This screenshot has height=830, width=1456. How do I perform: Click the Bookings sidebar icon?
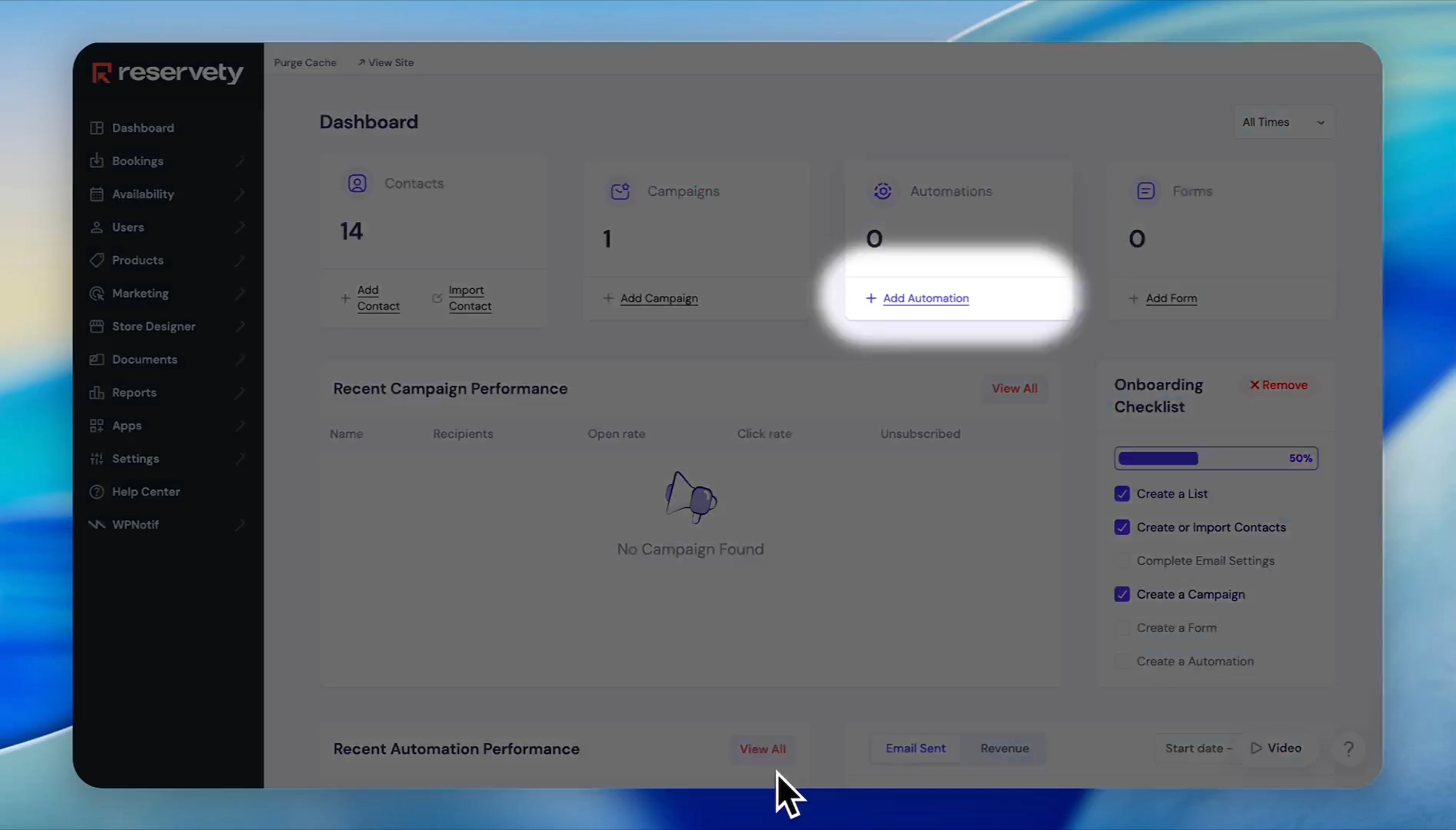tap(96, 161)
